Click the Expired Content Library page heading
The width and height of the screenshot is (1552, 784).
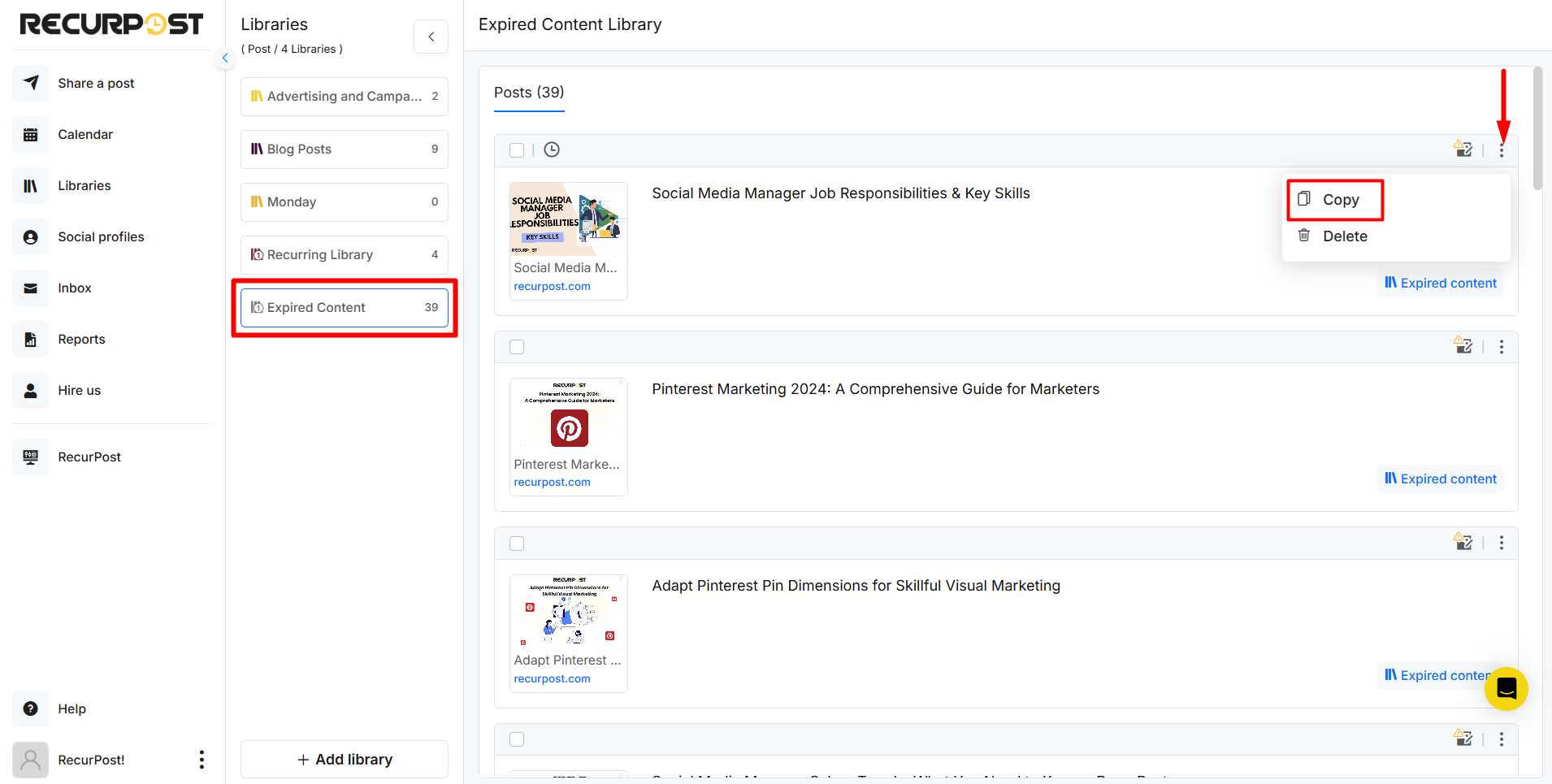(570, 24)
